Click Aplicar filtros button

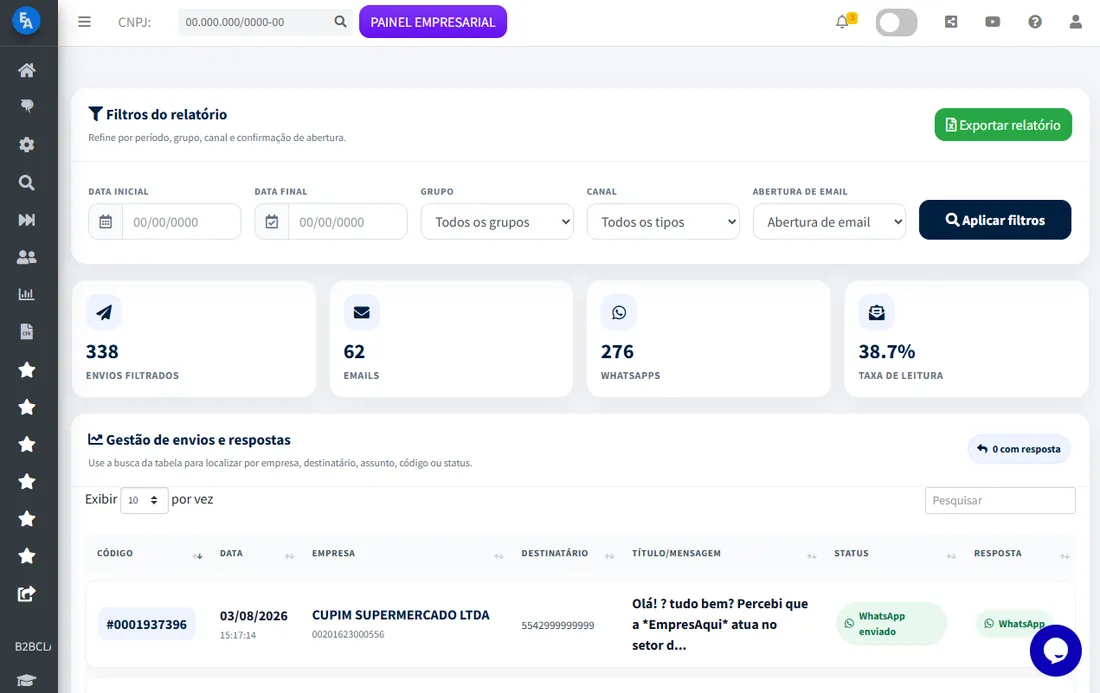(995, 220)
